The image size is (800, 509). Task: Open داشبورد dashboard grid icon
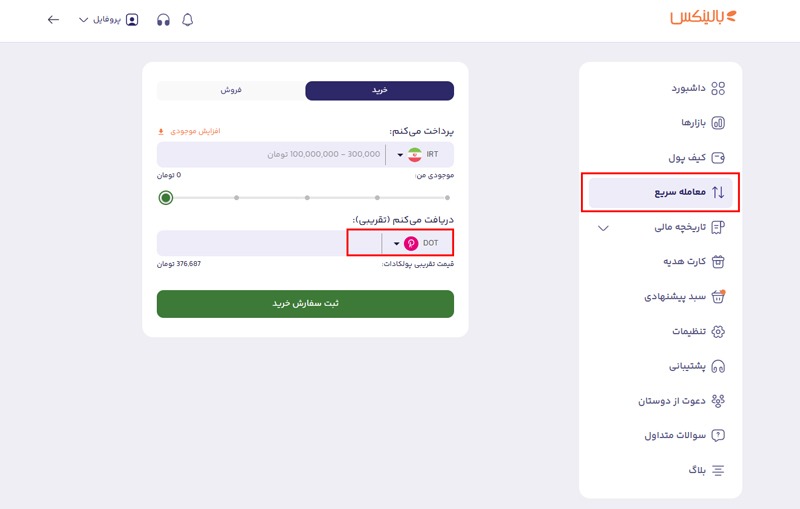[x=718, y=88]
